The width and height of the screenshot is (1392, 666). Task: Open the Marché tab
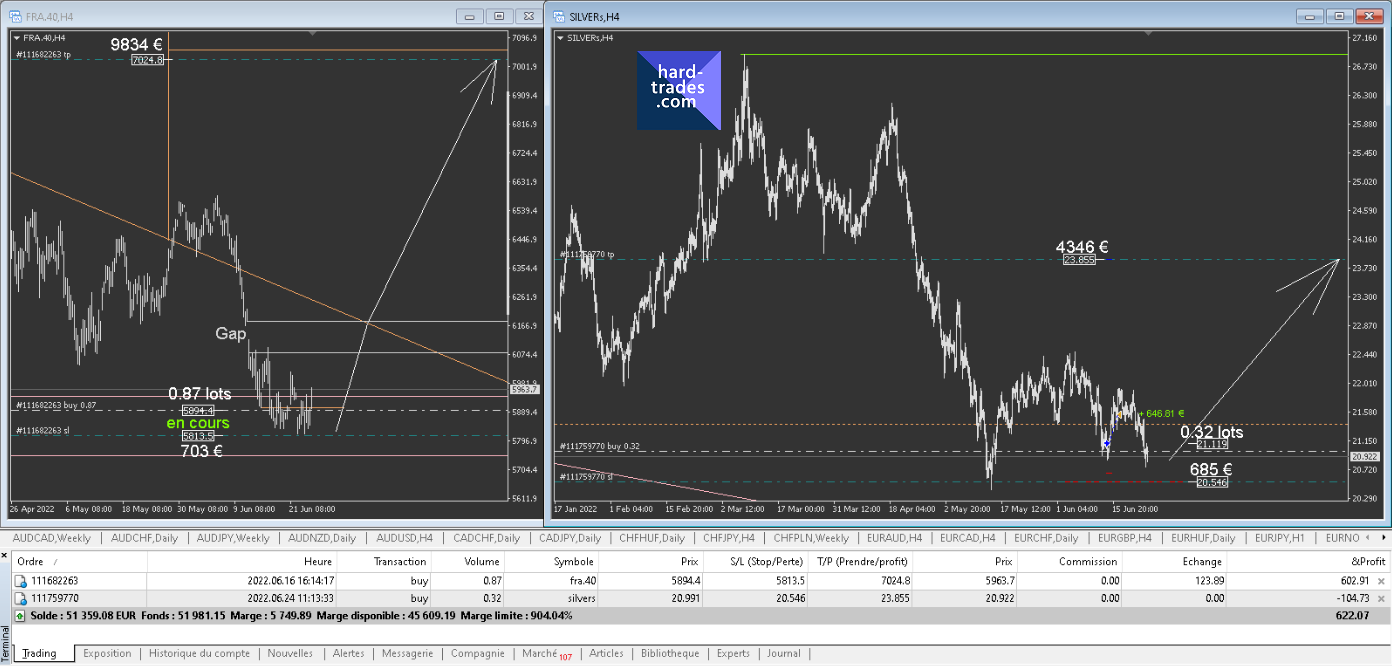(540, 653)
